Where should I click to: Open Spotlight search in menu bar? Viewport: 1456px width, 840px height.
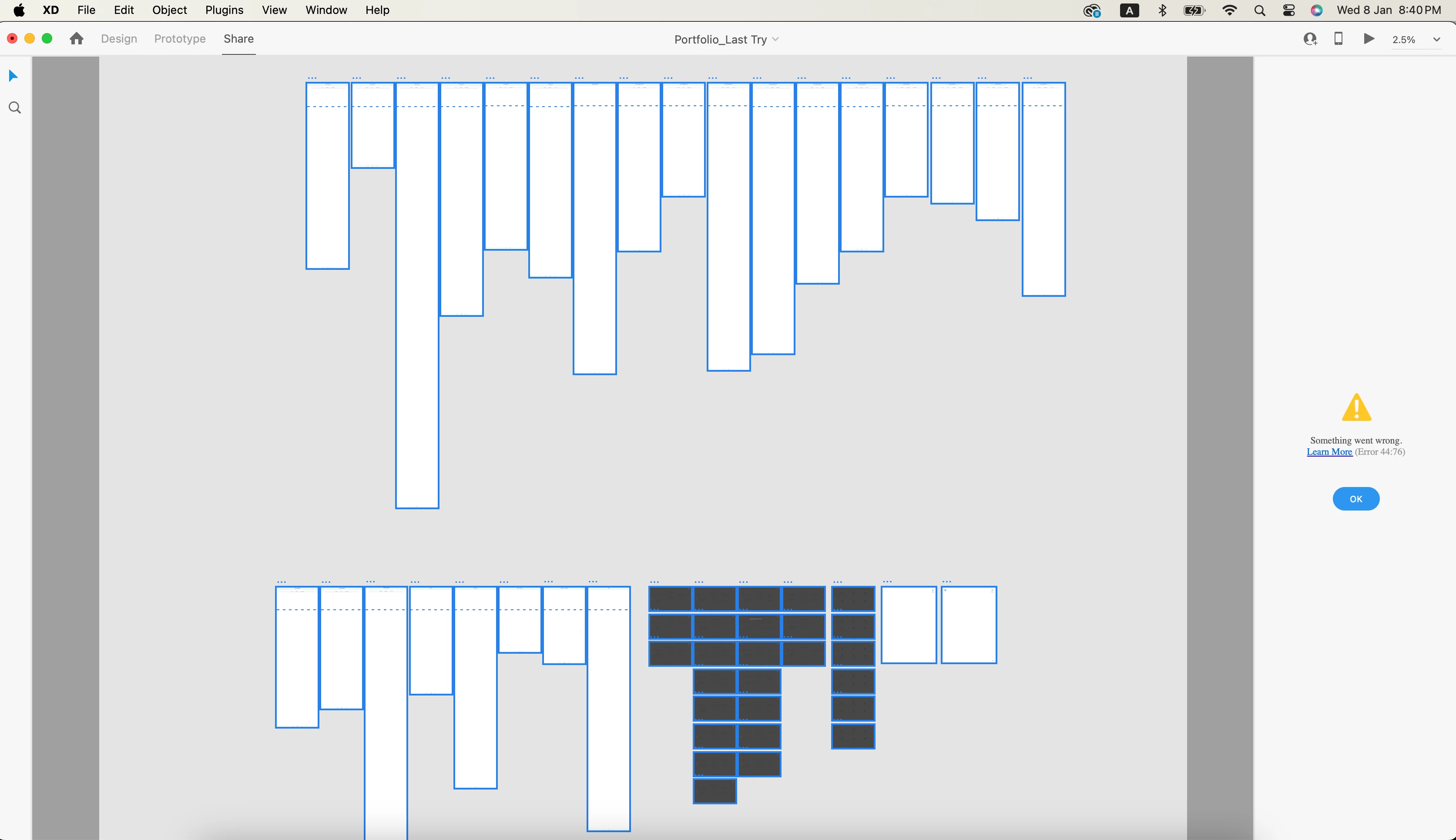click(1259, 10)
